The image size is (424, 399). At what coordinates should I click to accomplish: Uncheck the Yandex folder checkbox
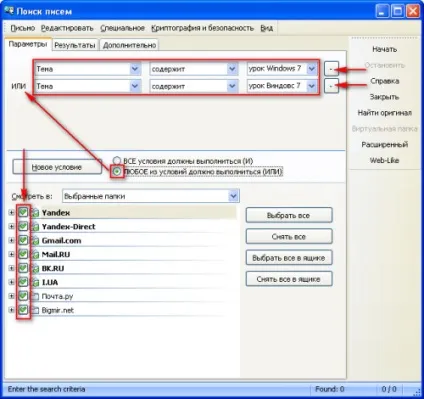click(x=23, y=212)
